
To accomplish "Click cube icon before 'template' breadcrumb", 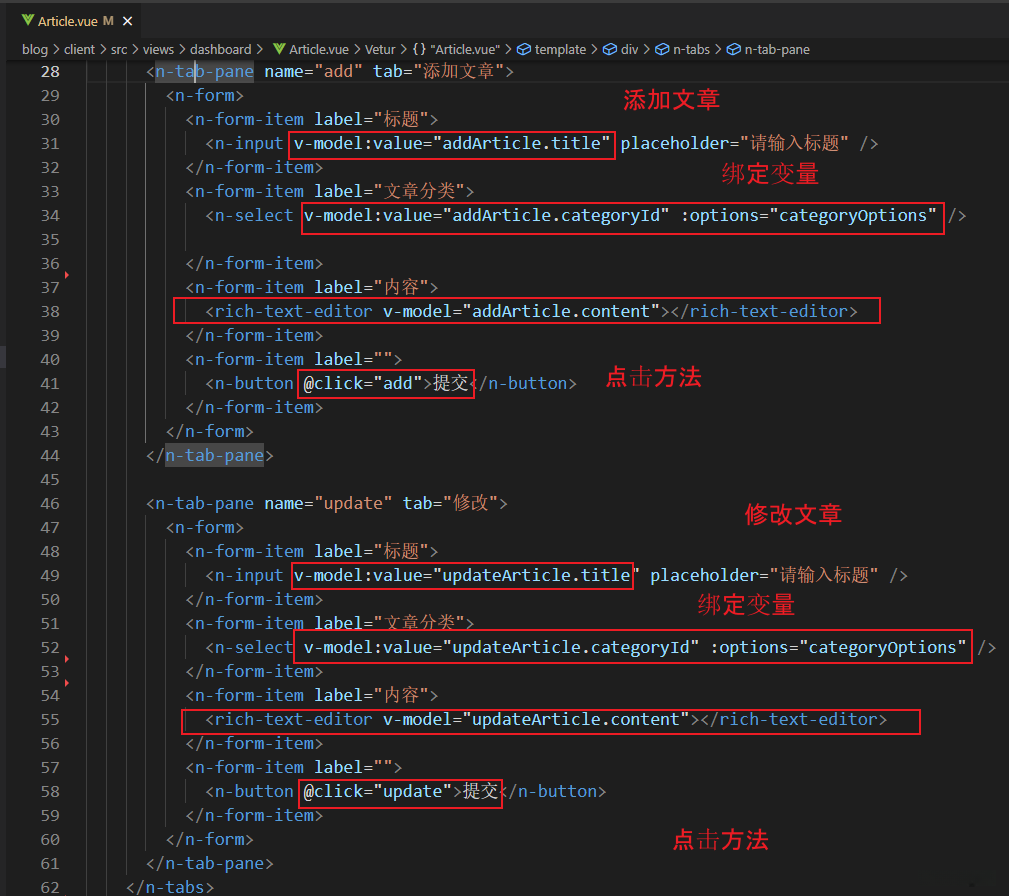I will [524, 50].
